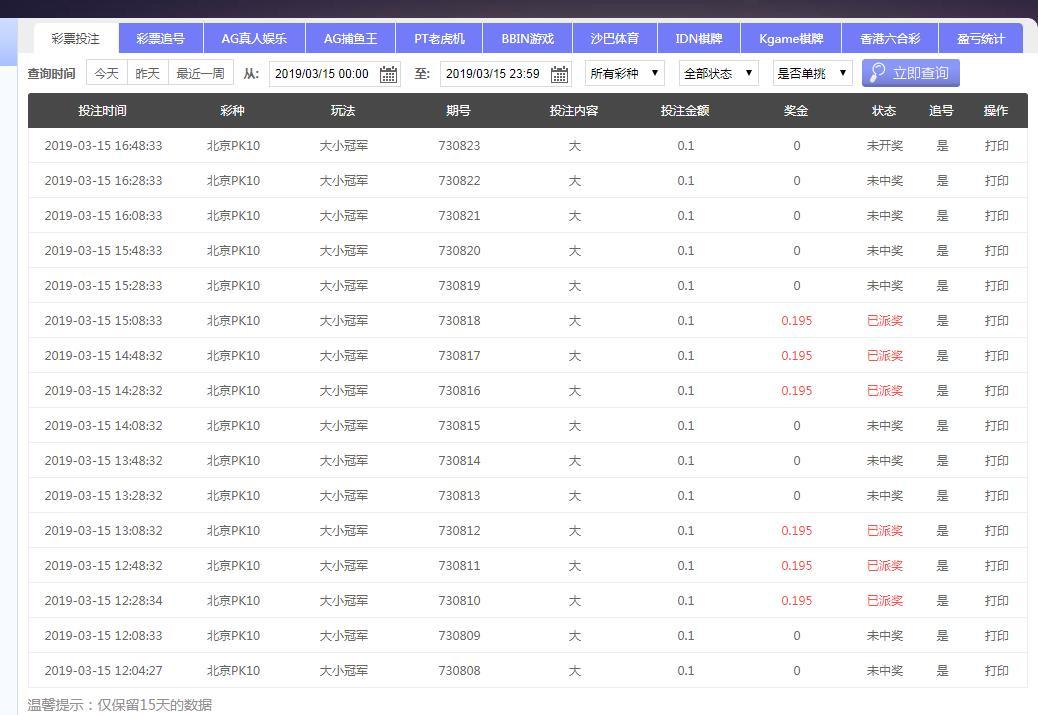
Task: Click the 投注时间 column header
Action: tap(103, 111)
